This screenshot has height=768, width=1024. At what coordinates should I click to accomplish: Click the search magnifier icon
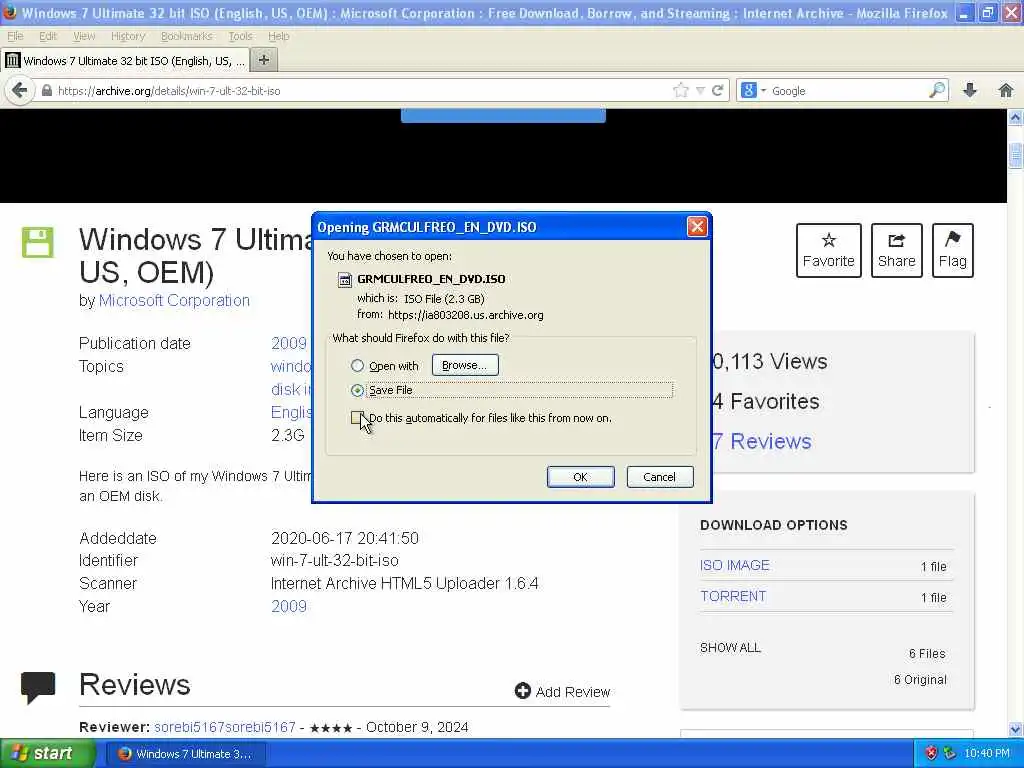coord(937,90)
